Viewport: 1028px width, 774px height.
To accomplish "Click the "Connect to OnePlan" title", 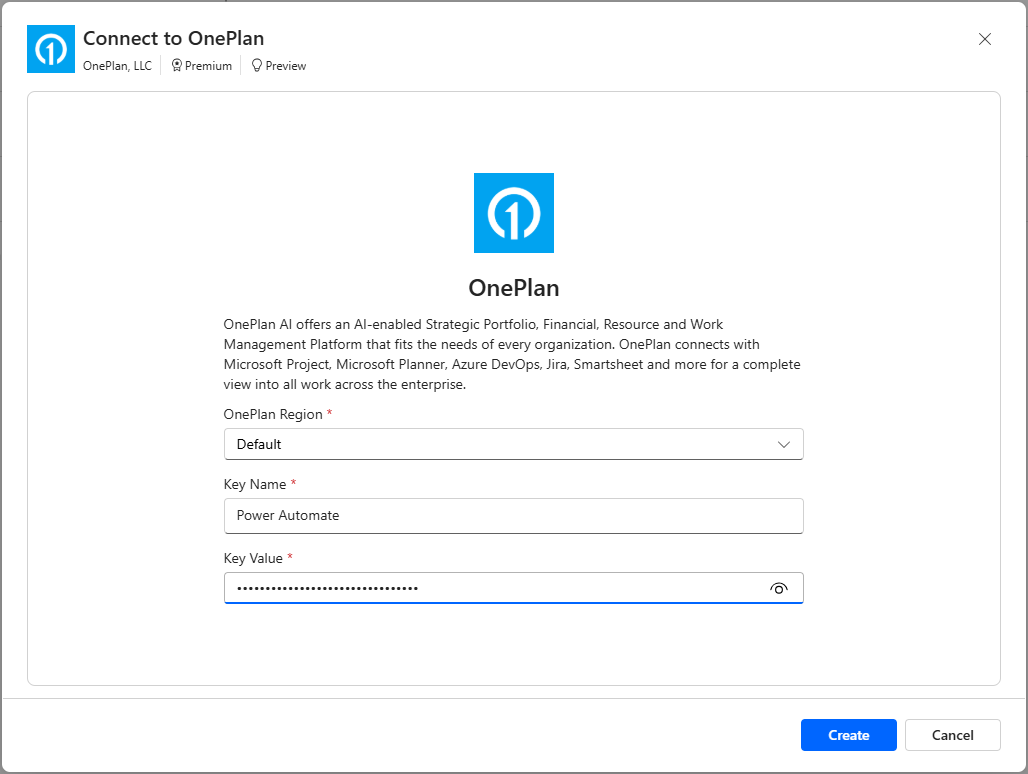I will pos(174,39).
